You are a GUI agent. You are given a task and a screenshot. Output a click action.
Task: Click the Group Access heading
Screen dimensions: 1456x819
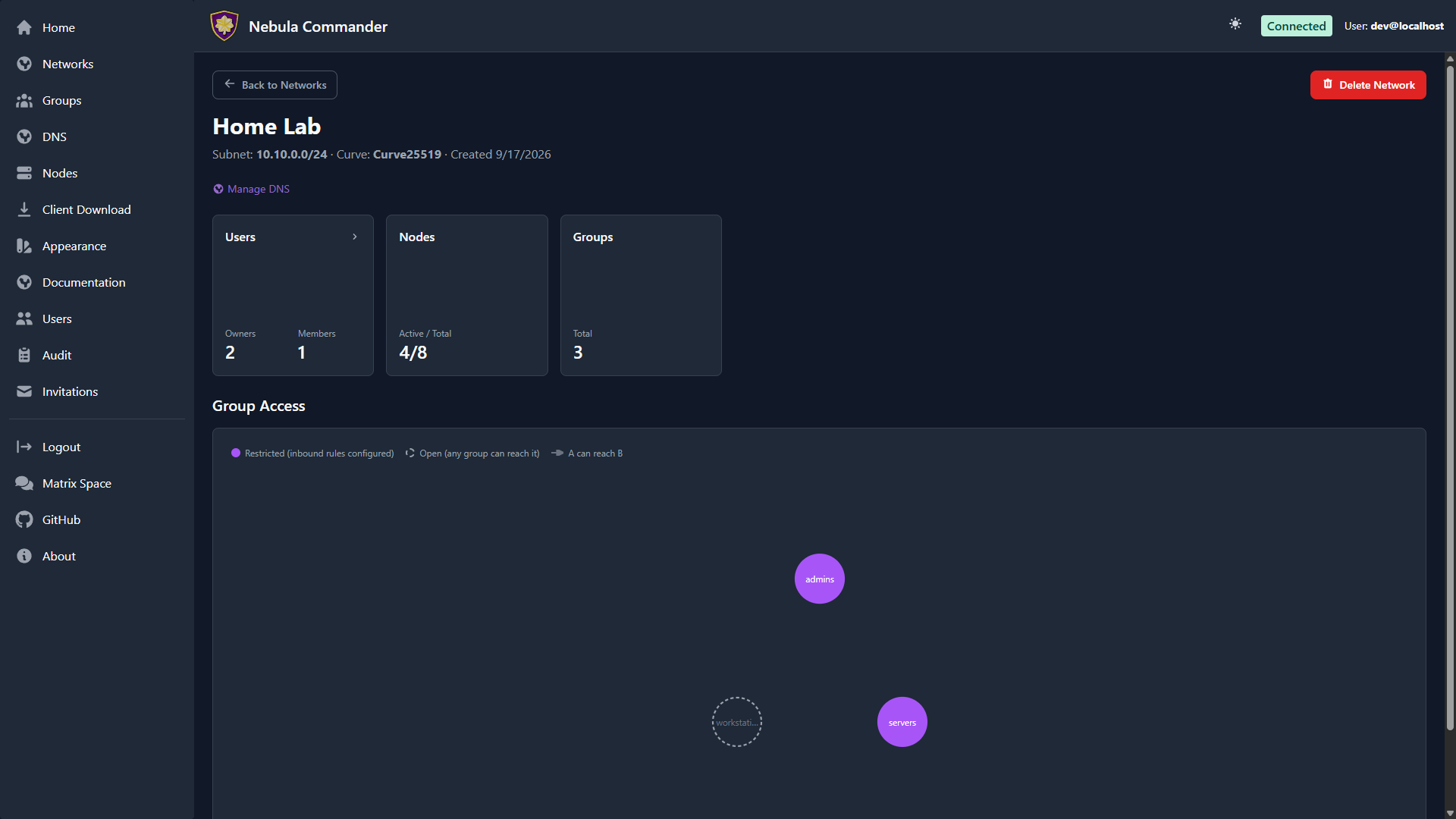click(259, 406)
